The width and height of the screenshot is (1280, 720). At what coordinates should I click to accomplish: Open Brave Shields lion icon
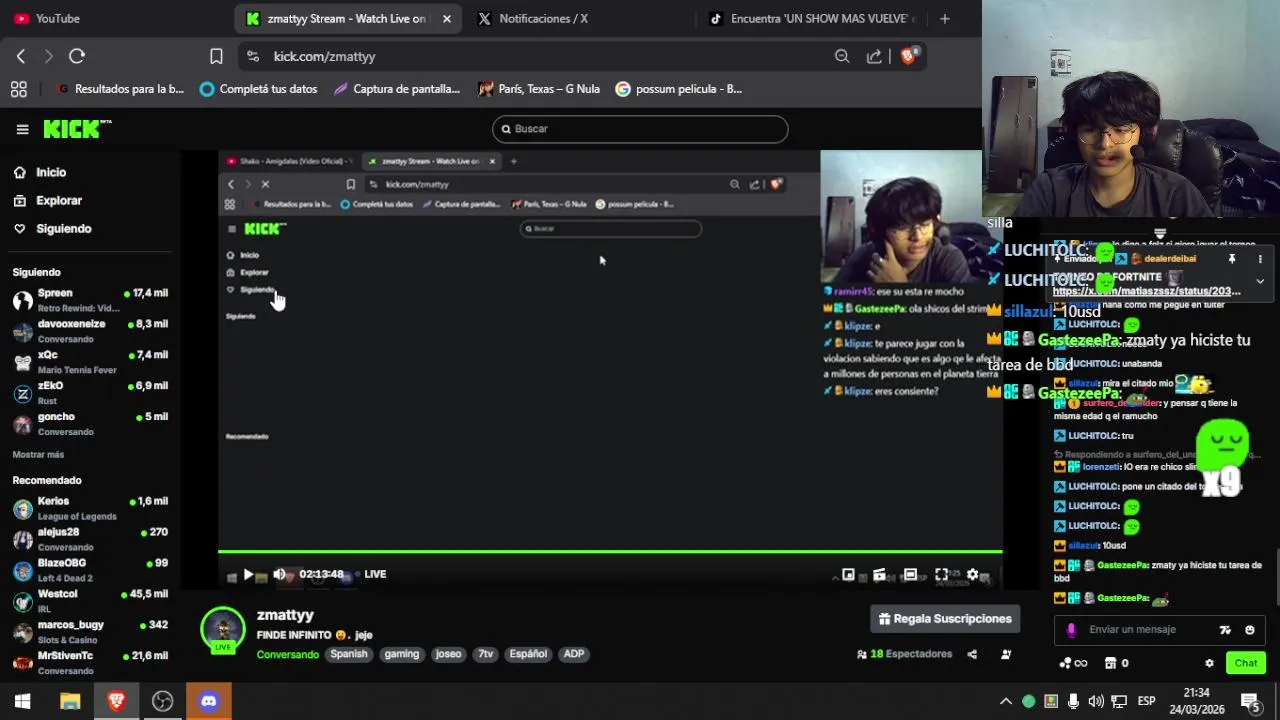[908, 56]
